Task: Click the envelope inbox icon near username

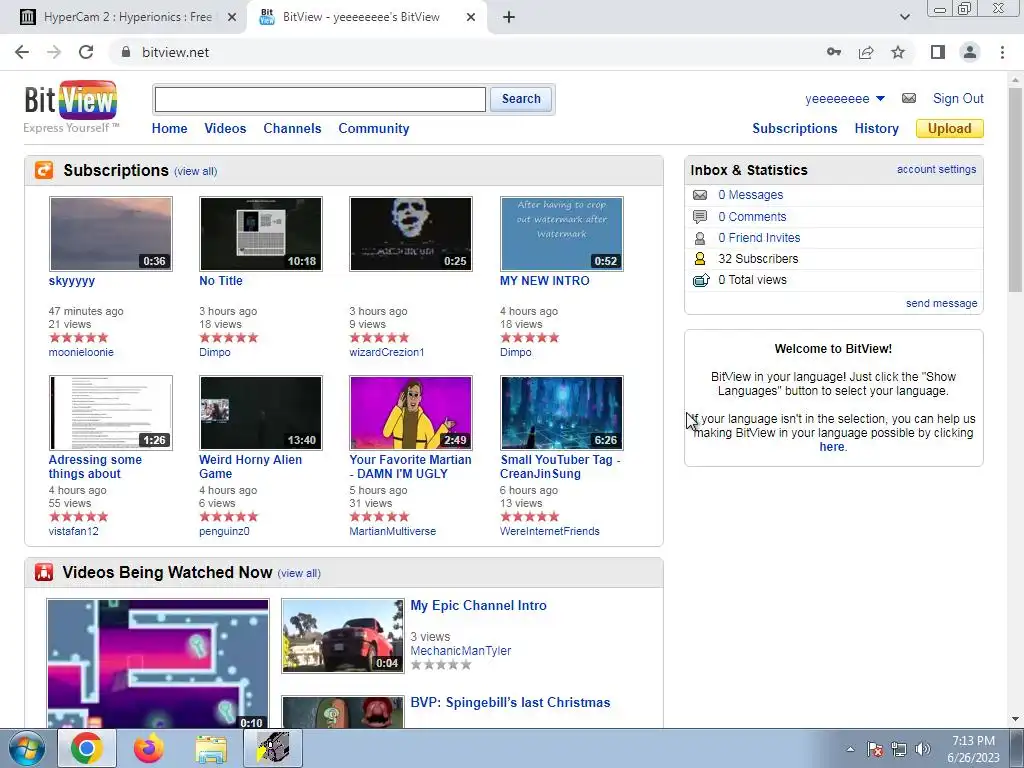Action: (x=908, y=99)
